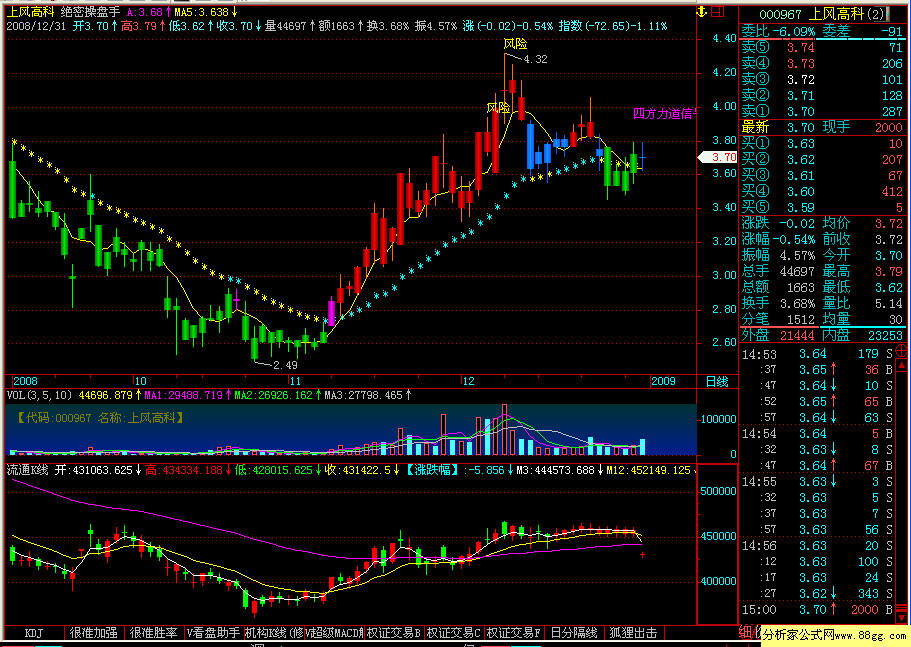Click the 委比 -6.09% value
This screenshot has height=647, width=911.
tap(793, 31)
